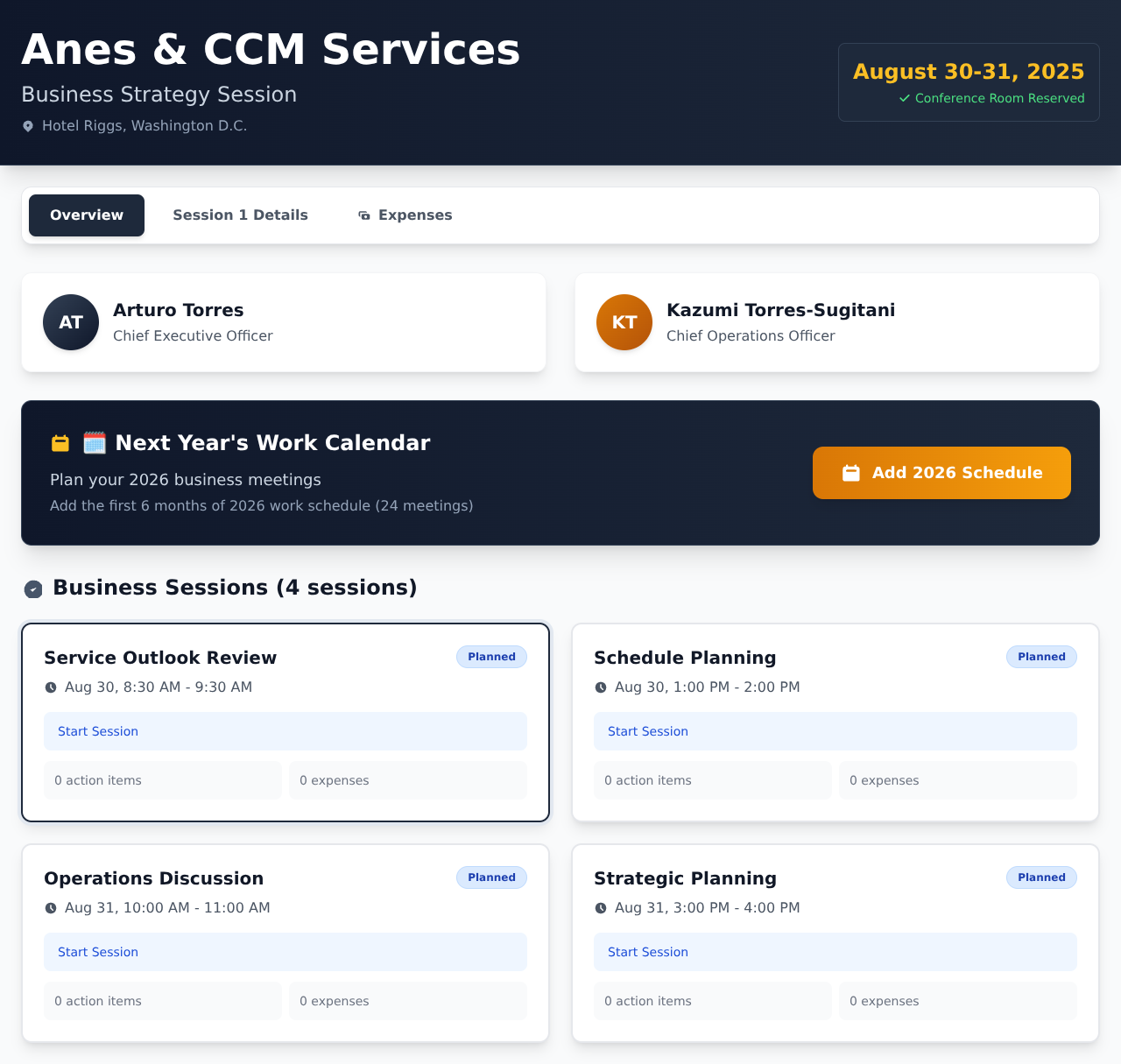Click Add 2026 Schedule
Screen dimensions: 1121x1064
[x=941, y=473]
